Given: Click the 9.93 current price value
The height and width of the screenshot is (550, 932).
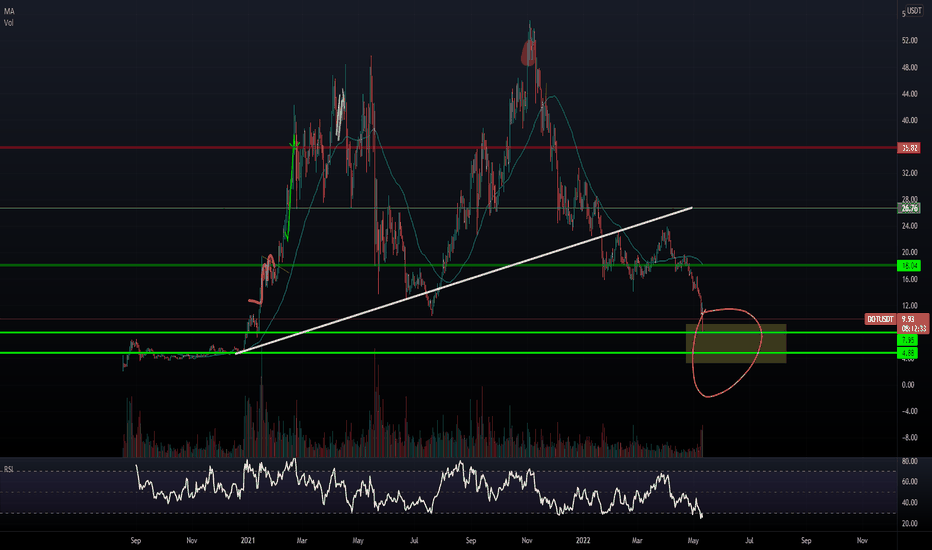Looking at the screenshot, I should (x=908, y=319).
